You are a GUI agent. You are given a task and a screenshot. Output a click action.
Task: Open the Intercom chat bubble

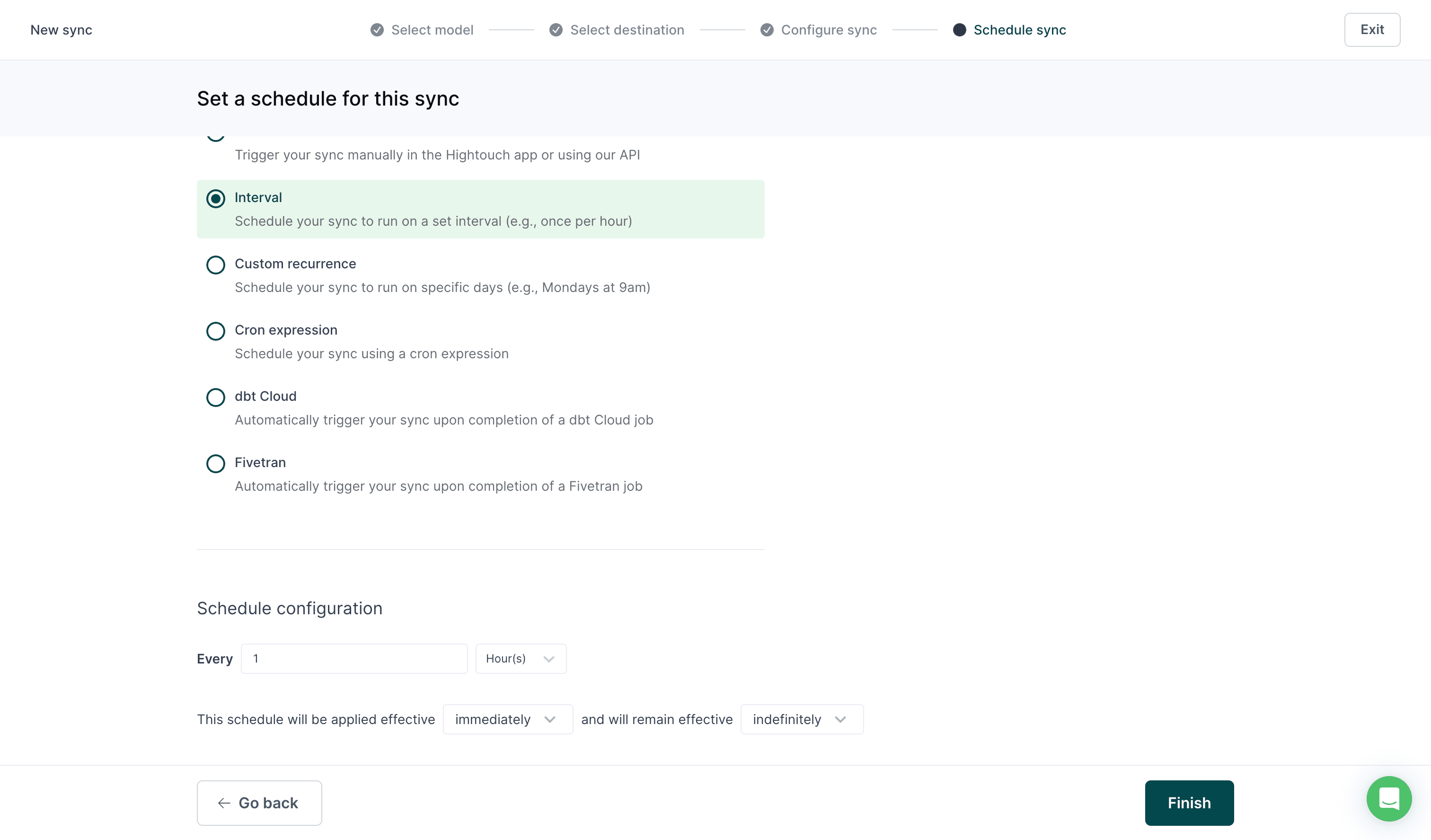pos(1389,798)
